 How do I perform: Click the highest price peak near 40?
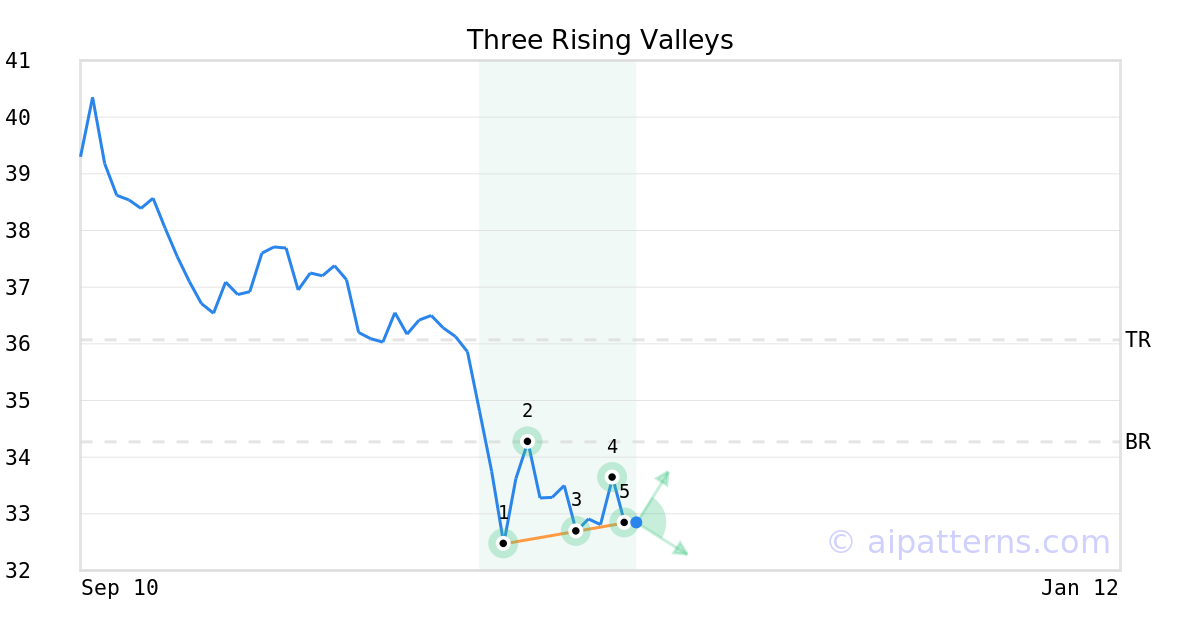(93, 98)
